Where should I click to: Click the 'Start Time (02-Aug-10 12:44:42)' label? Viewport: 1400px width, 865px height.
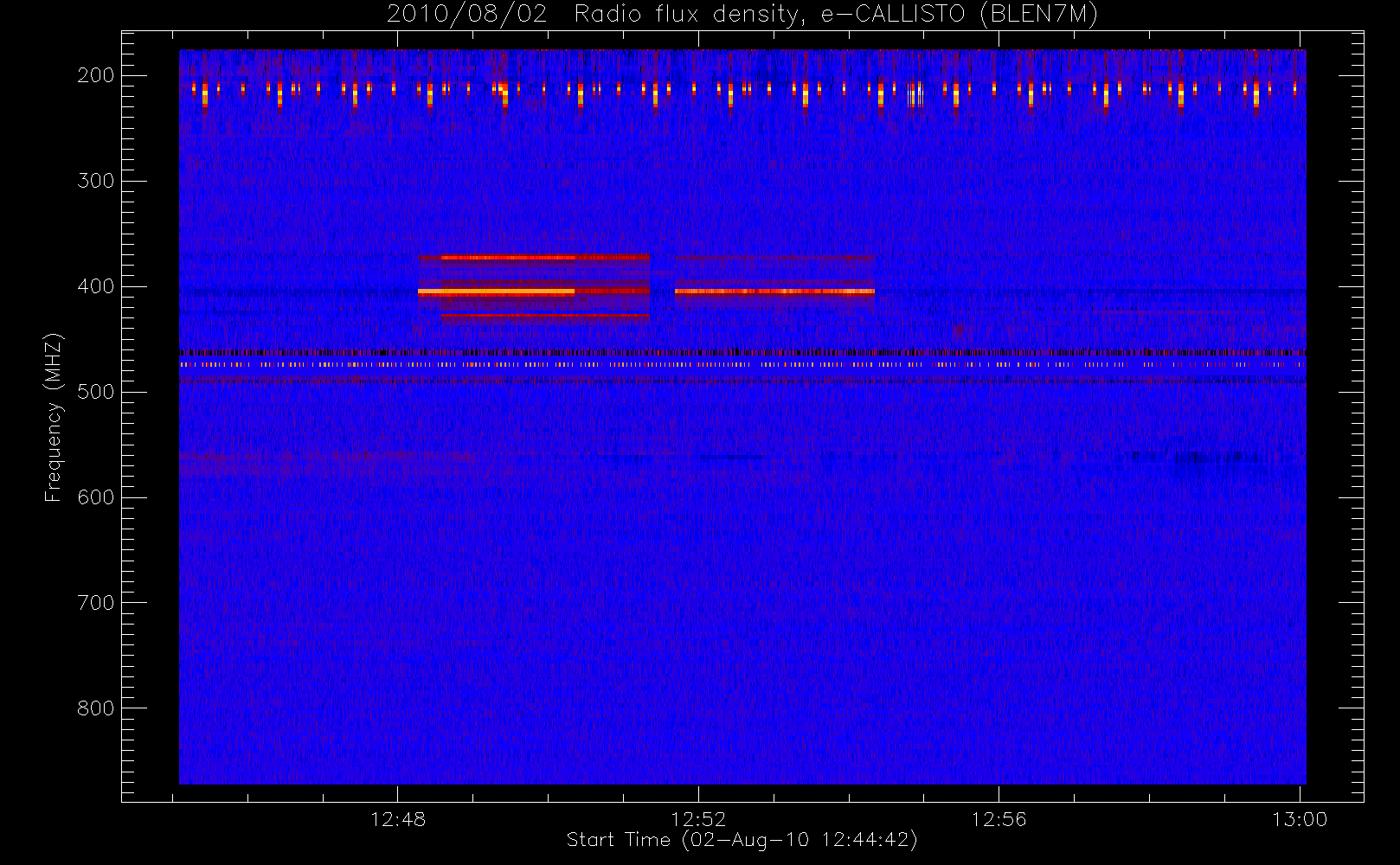coord(742,840)
